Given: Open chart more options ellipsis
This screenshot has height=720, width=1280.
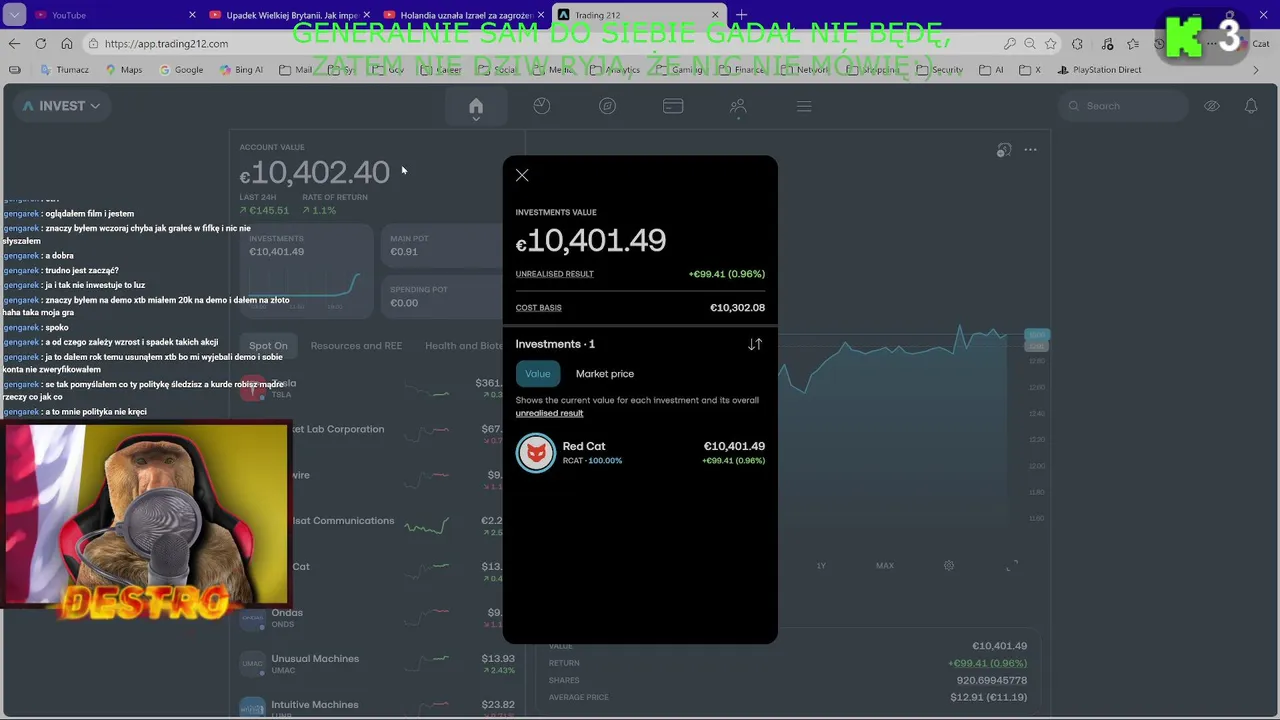Looking at the screenshot, I should tap(1030, 150).
